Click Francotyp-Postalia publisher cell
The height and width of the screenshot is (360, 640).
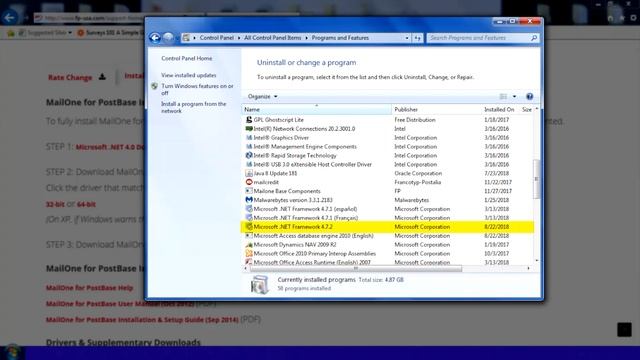[x=418, y=182]
